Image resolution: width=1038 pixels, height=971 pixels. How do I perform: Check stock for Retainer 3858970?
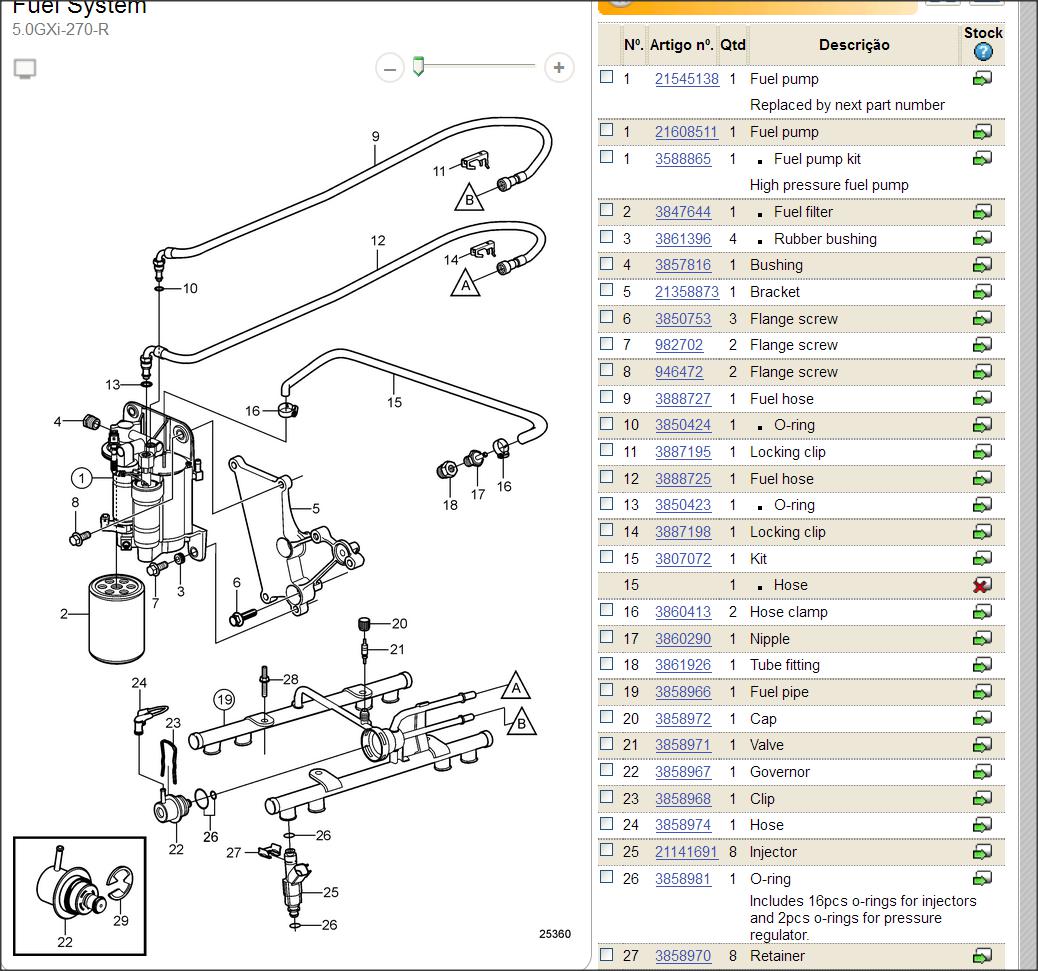click(x=982, y=956)
